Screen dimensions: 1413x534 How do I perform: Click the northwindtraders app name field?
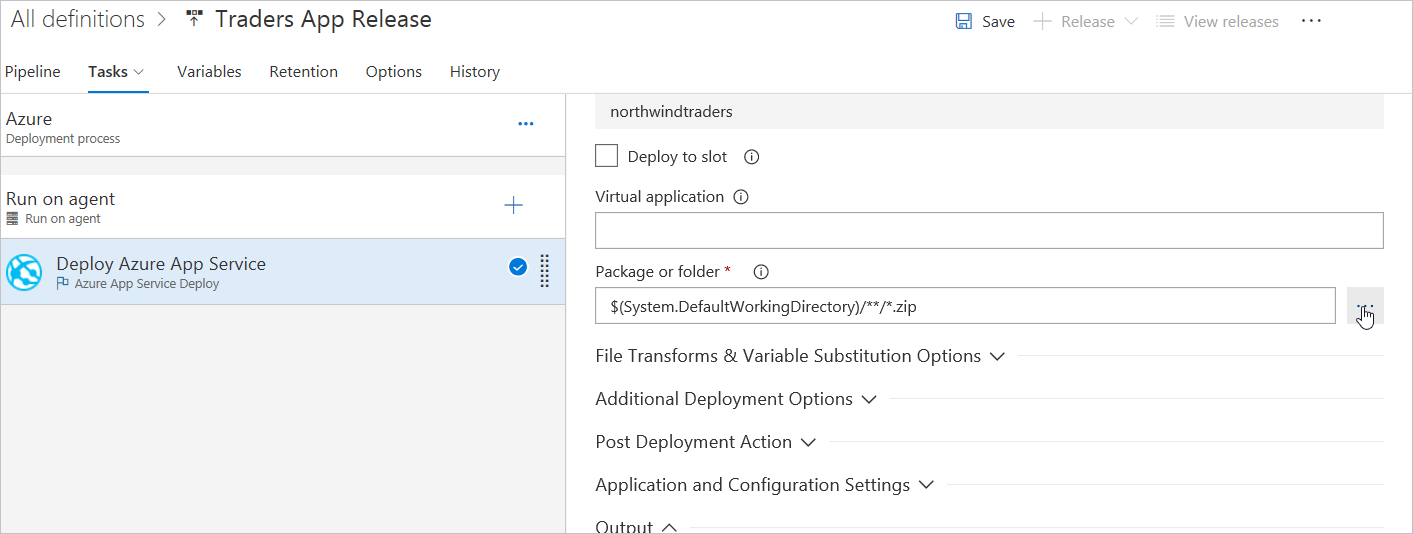[x=989, y=112]
